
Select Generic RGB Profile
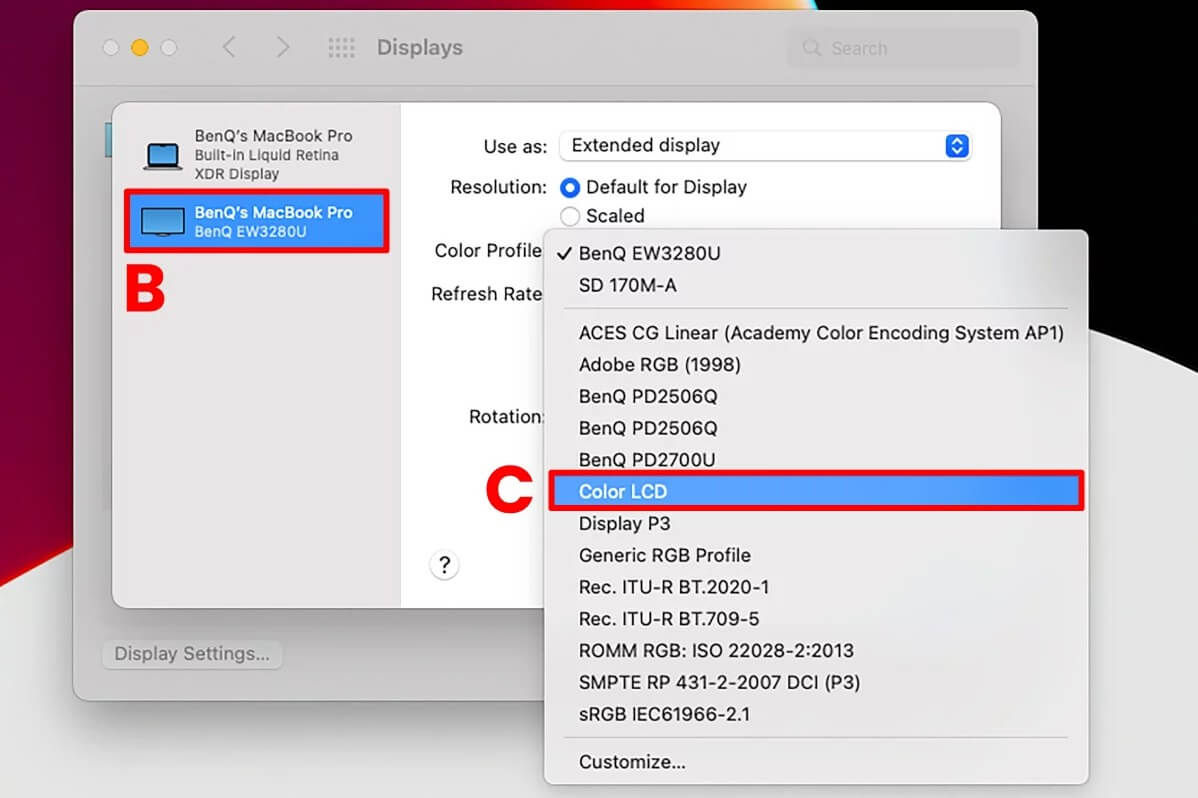pos(815,555)
